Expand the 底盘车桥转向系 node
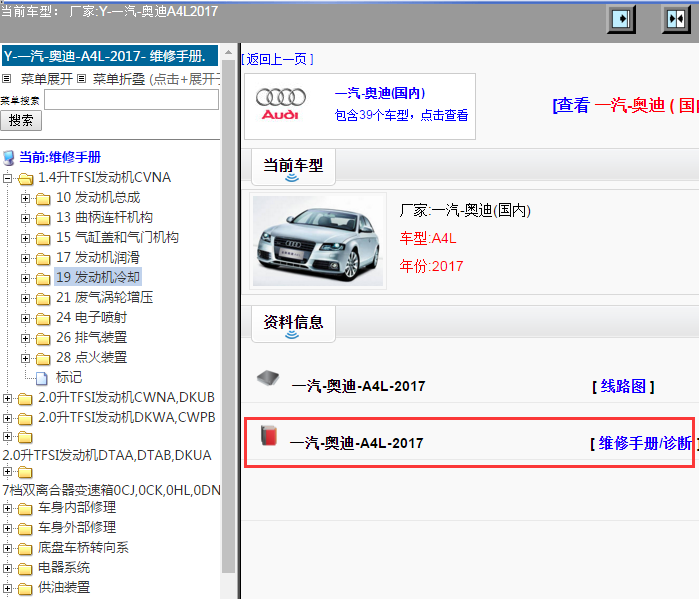699x599 pixels. pos(7,548)
